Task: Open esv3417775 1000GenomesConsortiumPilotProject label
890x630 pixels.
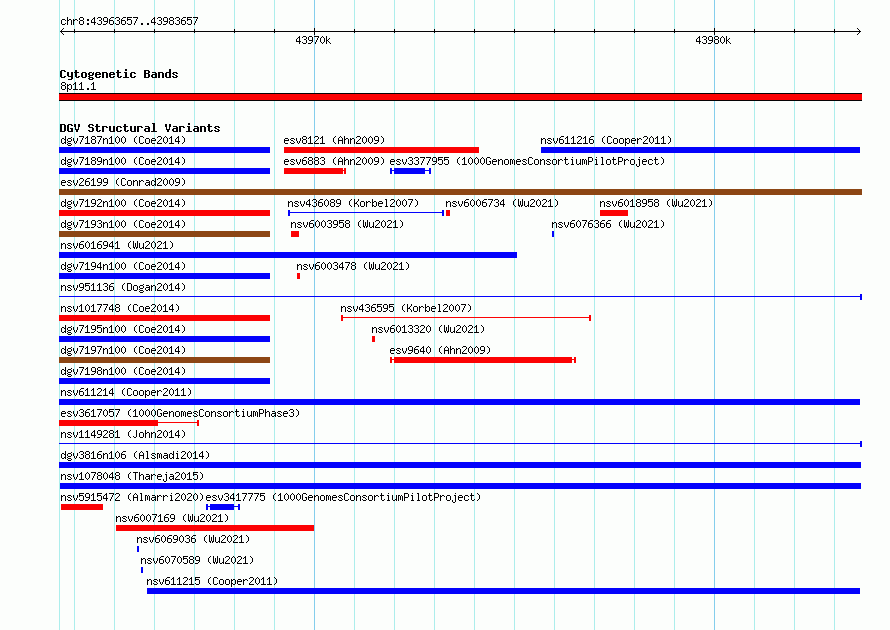Action: pyautogui.click(x=343, y=497)
